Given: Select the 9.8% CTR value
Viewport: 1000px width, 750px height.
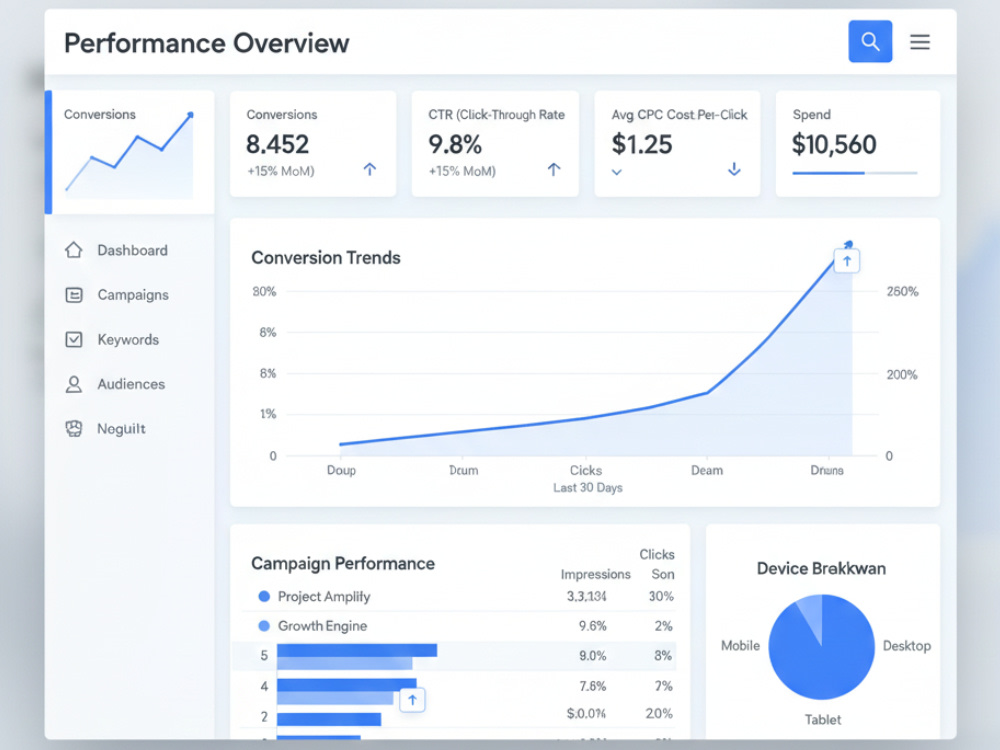Looking at the screenshot, I should (455, 145).
